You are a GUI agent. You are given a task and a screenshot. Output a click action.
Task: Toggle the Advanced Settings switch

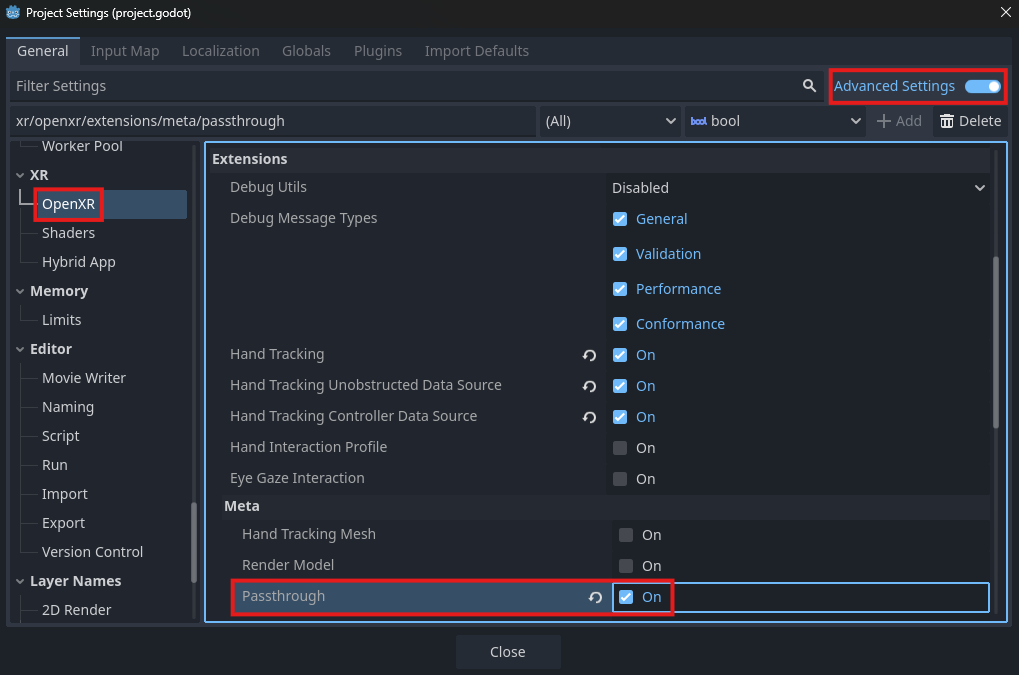983,86
